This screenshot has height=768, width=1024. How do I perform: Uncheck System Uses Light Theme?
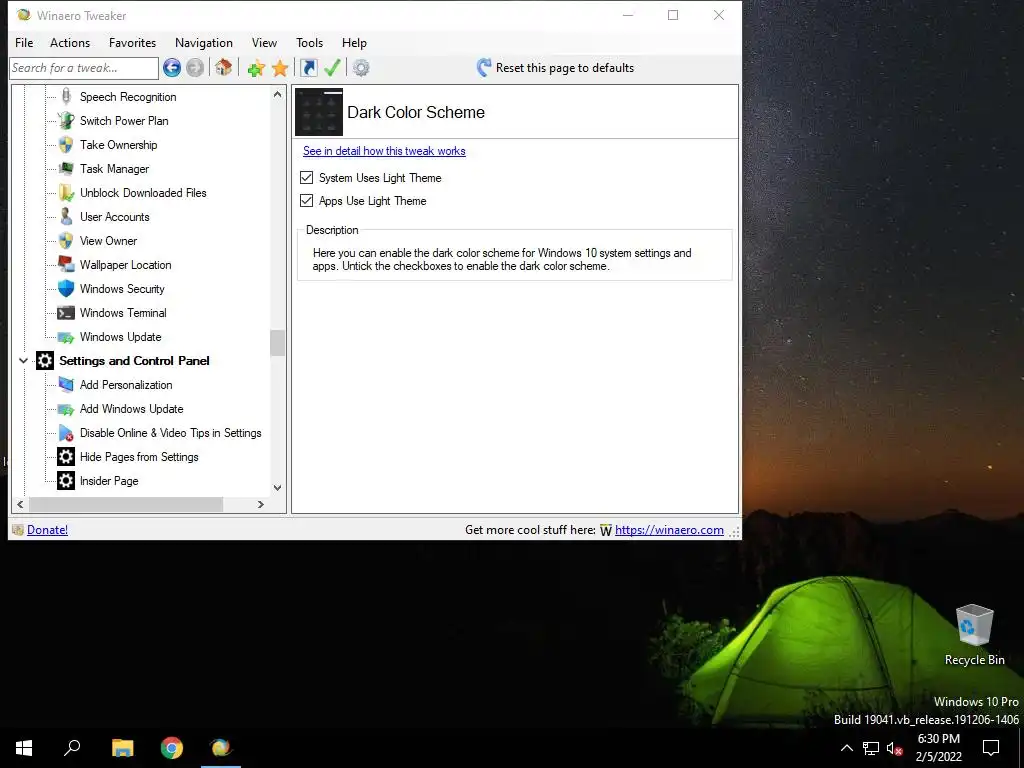pyautogui.click(x=306, y=178)
